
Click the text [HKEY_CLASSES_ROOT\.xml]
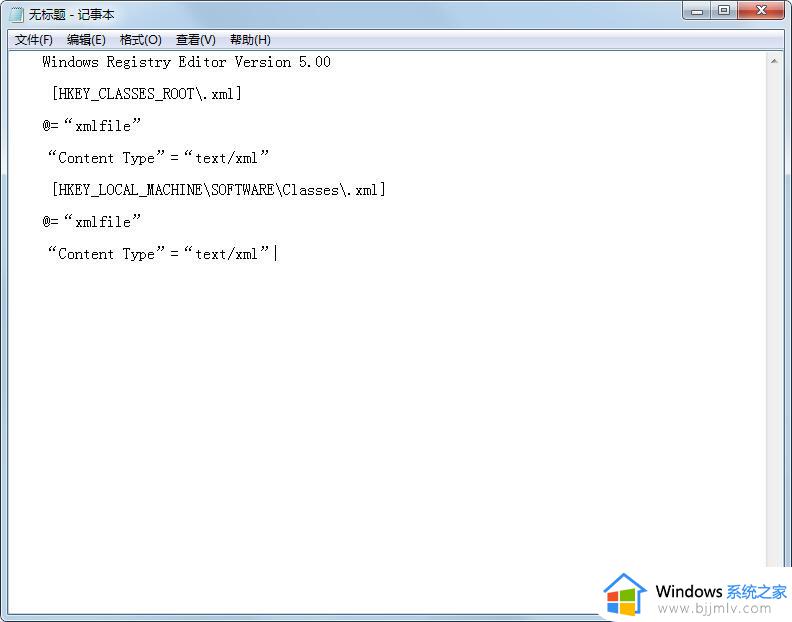[146, 93]
